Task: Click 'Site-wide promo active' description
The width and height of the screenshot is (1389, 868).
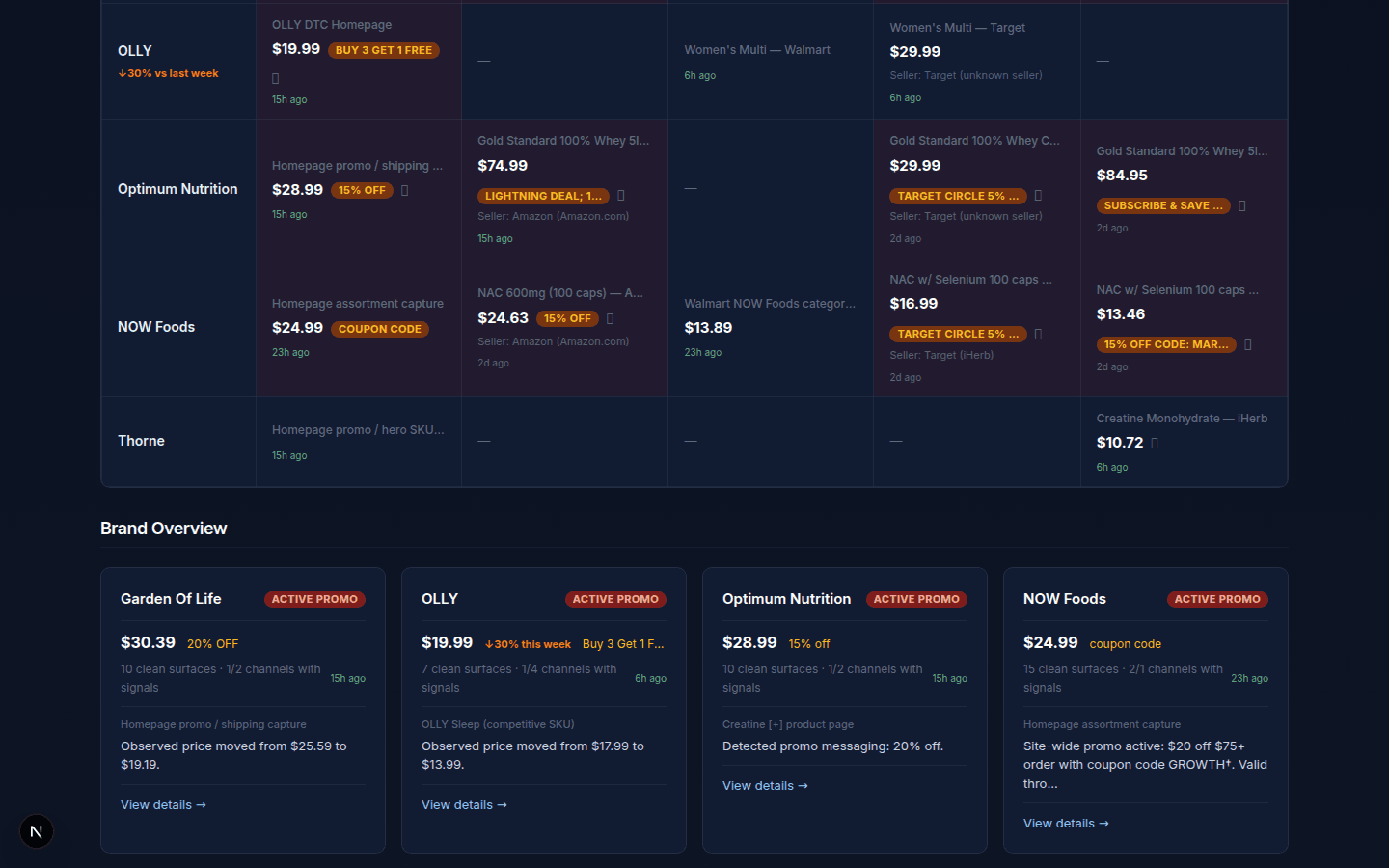Action: click(1146, 765)
